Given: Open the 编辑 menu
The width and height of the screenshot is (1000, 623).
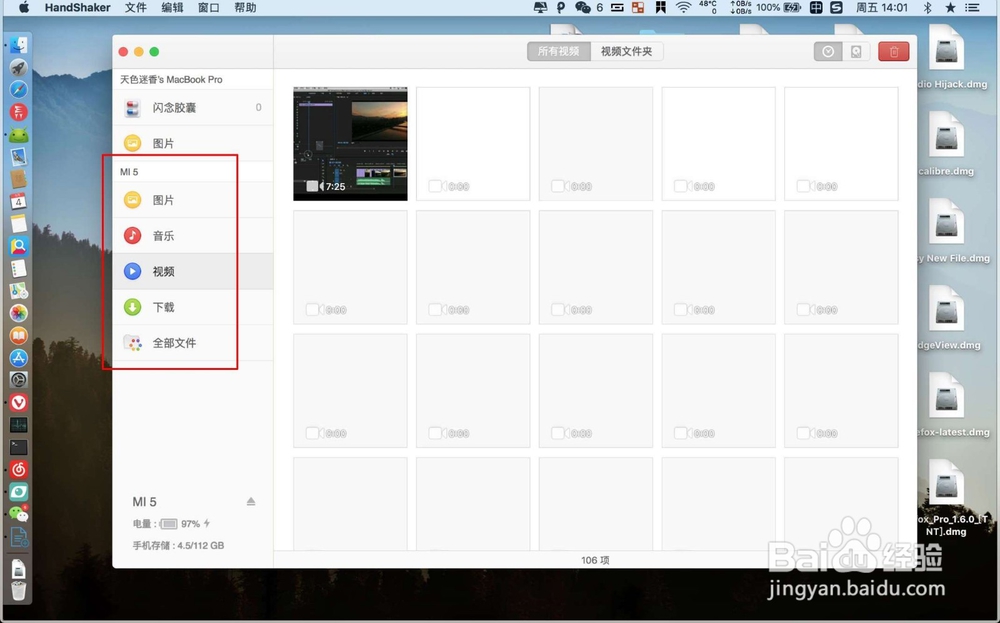Looking at the screenshot, I should click(172, 8).
